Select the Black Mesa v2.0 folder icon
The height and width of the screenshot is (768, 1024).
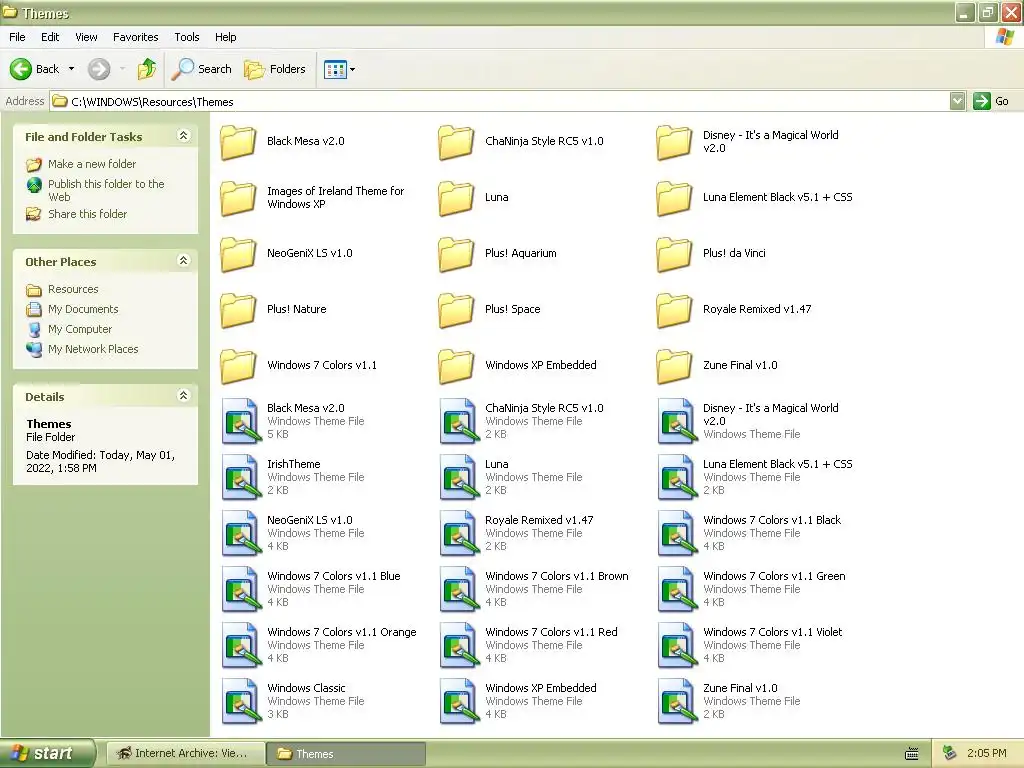tap(238, 142)
